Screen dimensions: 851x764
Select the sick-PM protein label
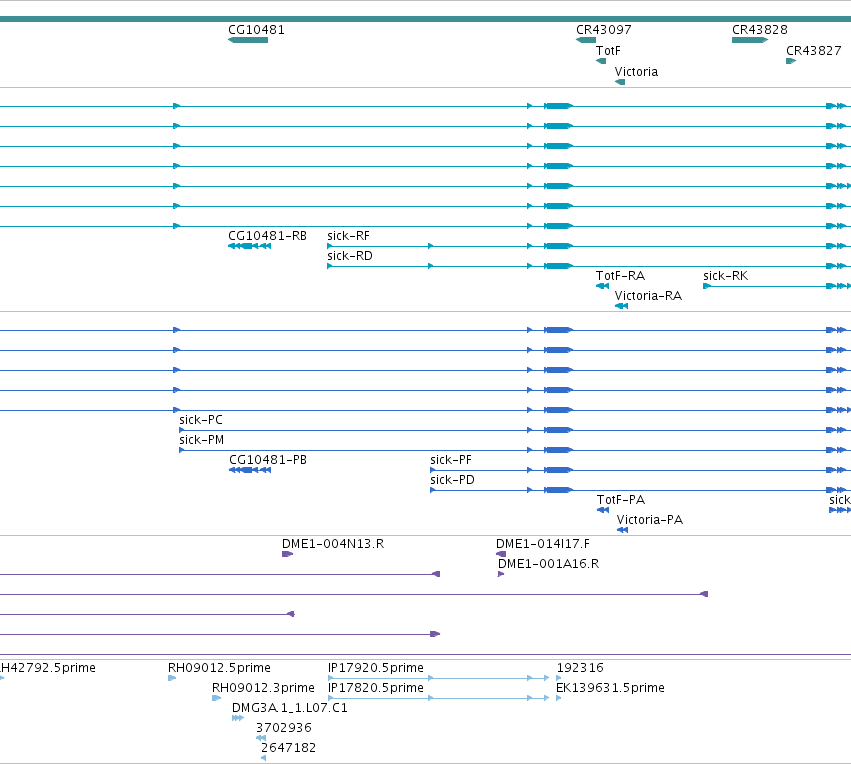tap(201, 440)
